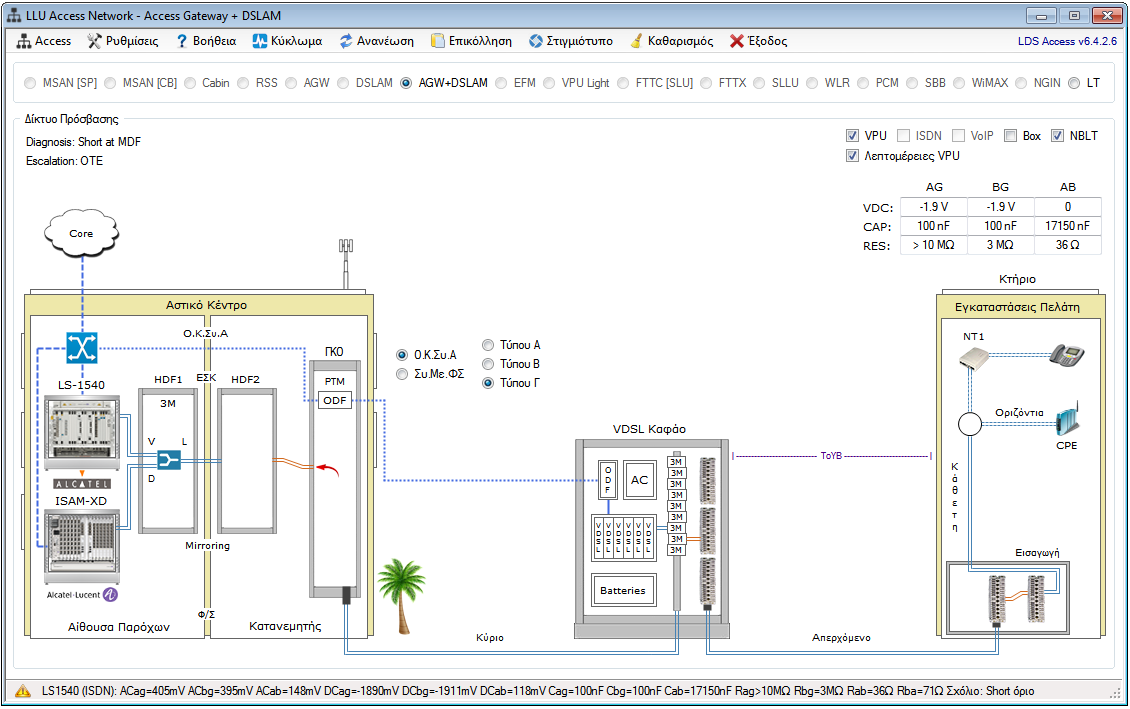Click the CPE modem icon
The width and height of the screenshot is (1130, 709).
pos(1066,419)
